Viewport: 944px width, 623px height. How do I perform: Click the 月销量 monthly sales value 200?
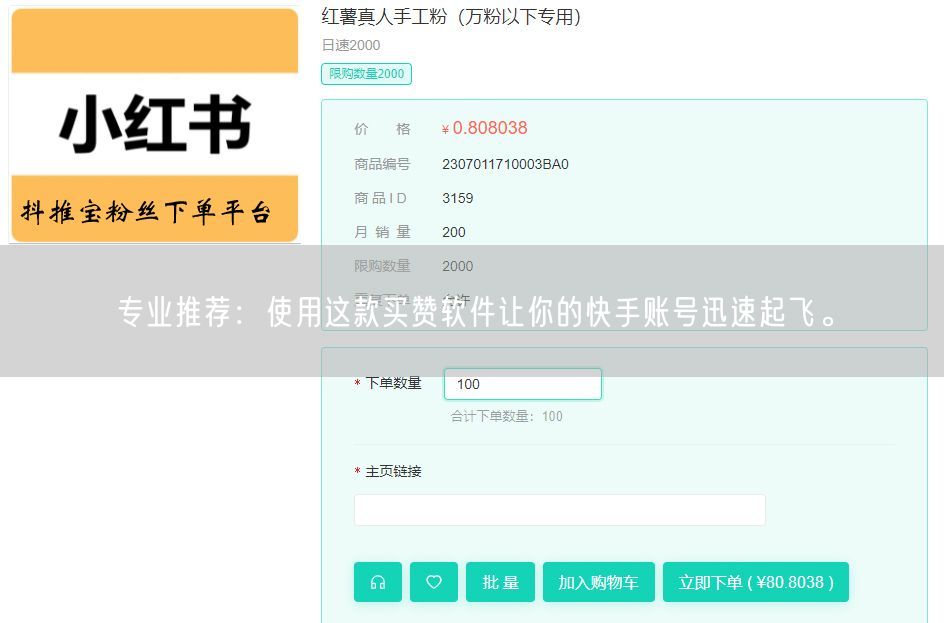[x=454, y=231]
